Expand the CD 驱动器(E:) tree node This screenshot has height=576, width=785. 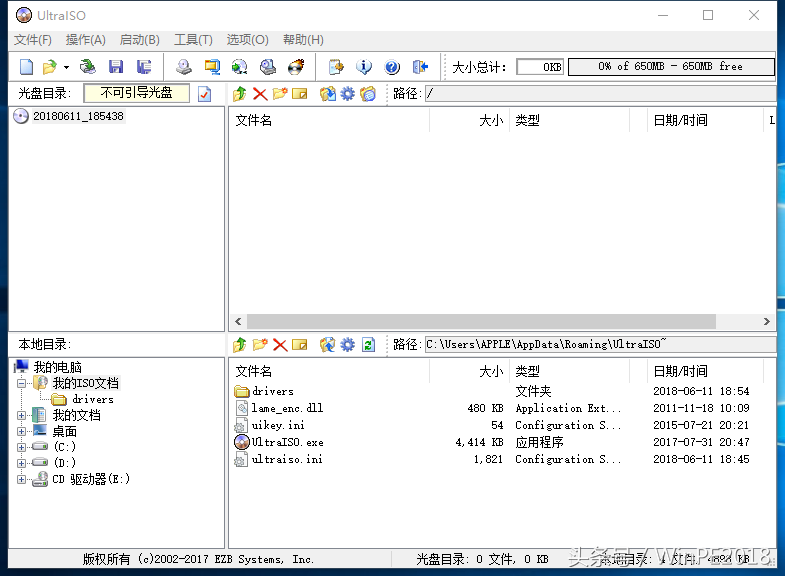(x=22, y=479)
